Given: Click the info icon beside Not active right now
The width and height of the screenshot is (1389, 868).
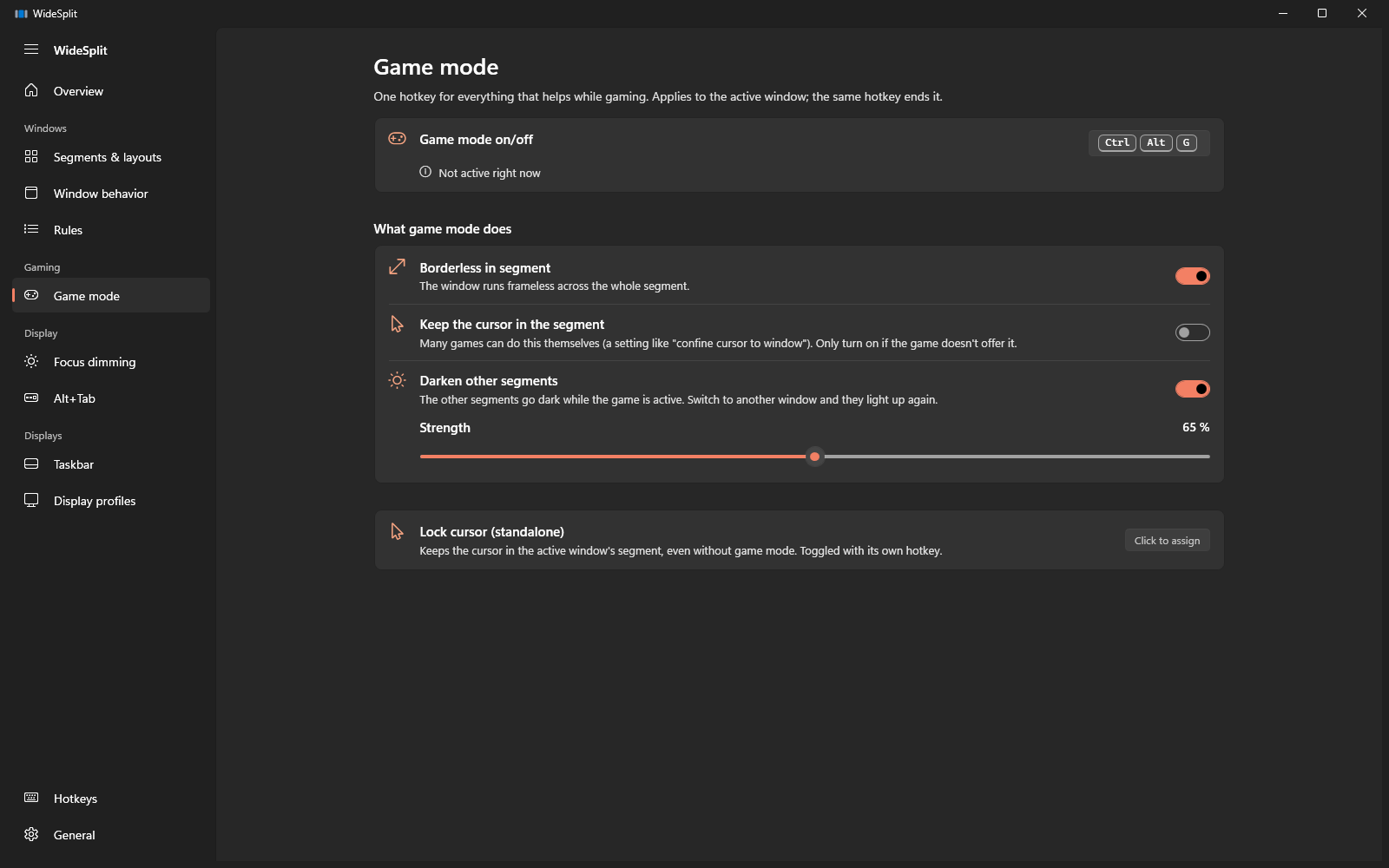Looking at the screenshot, I should point(425,172).
